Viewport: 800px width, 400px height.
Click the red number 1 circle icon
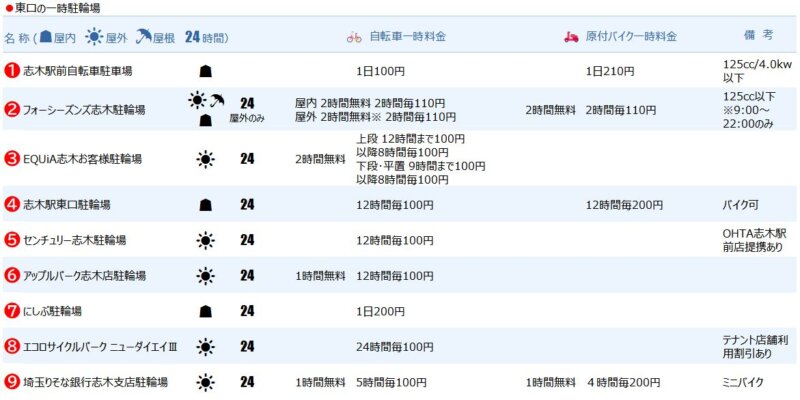[x=12, y=71]
